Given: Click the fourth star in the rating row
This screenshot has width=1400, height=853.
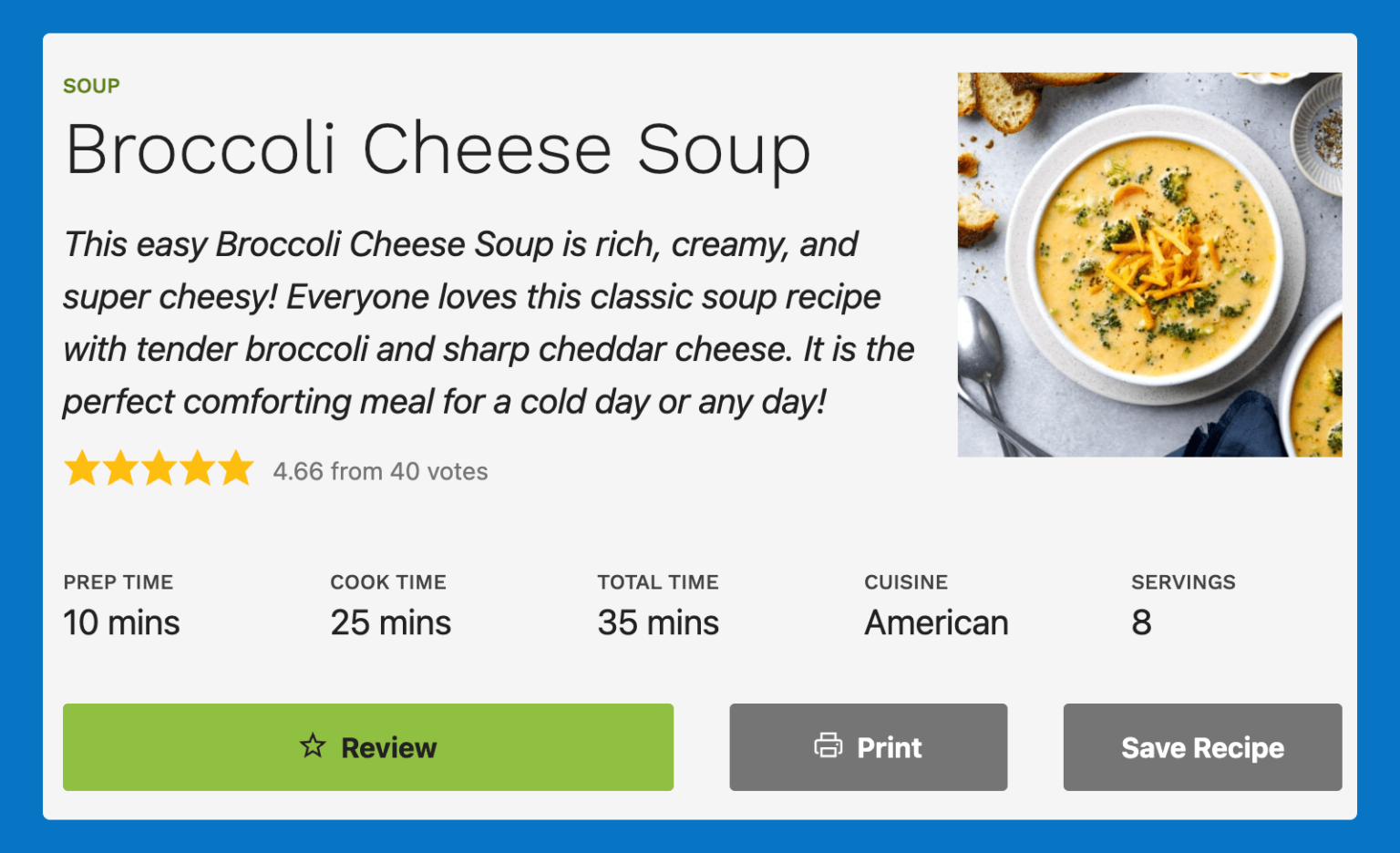Looking at the screenshot, I should pyautogui.click(x=198, y=468).
